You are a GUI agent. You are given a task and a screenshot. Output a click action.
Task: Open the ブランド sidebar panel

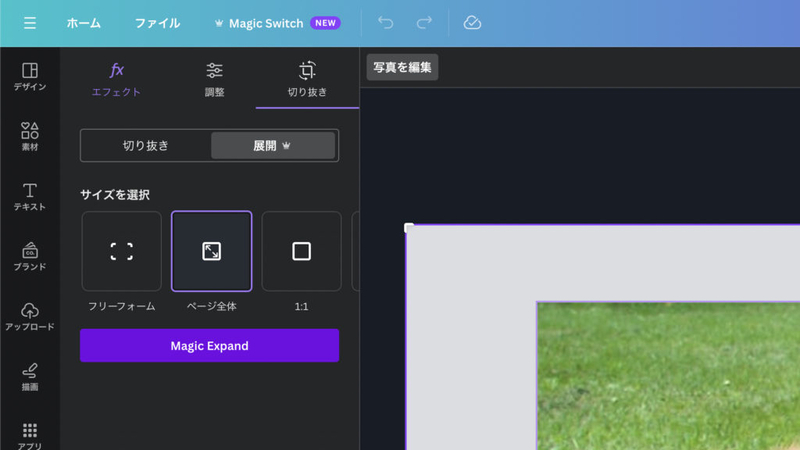click(x=30, y=256)
